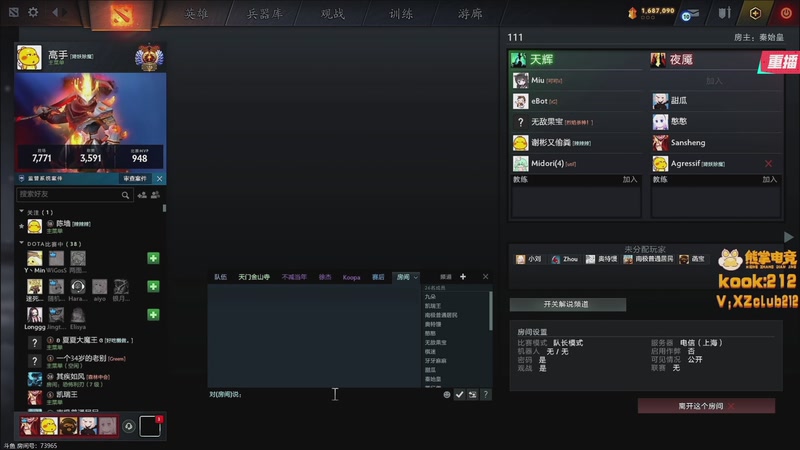Invite Y、Min party with green plus

[153, 258]
